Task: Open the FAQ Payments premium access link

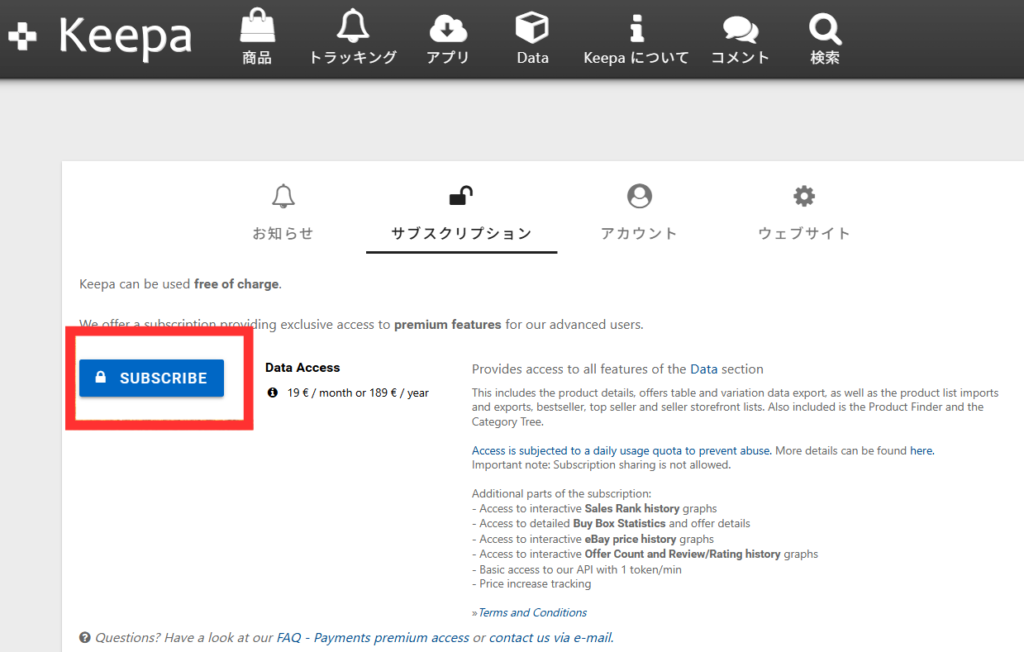Action: click(373, 638)
